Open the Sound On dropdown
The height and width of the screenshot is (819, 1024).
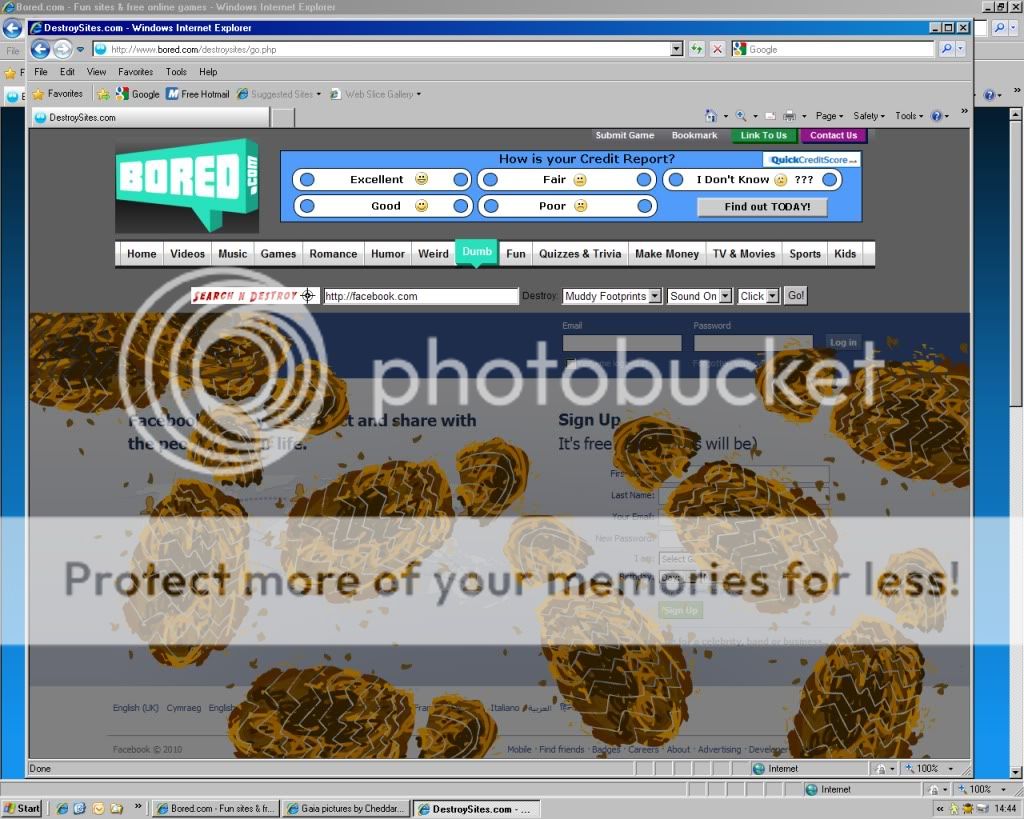tap(699, 296)
